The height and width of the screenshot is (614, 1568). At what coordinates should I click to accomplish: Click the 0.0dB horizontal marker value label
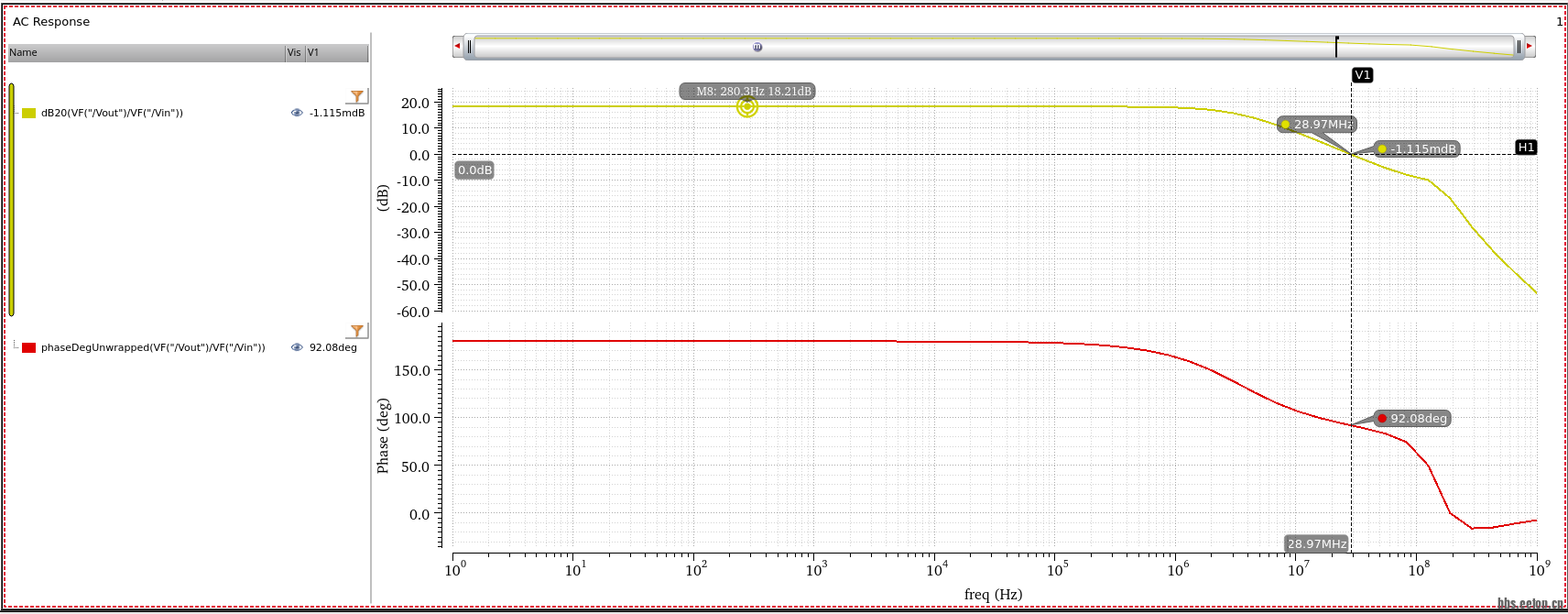[x=474, y=170]
